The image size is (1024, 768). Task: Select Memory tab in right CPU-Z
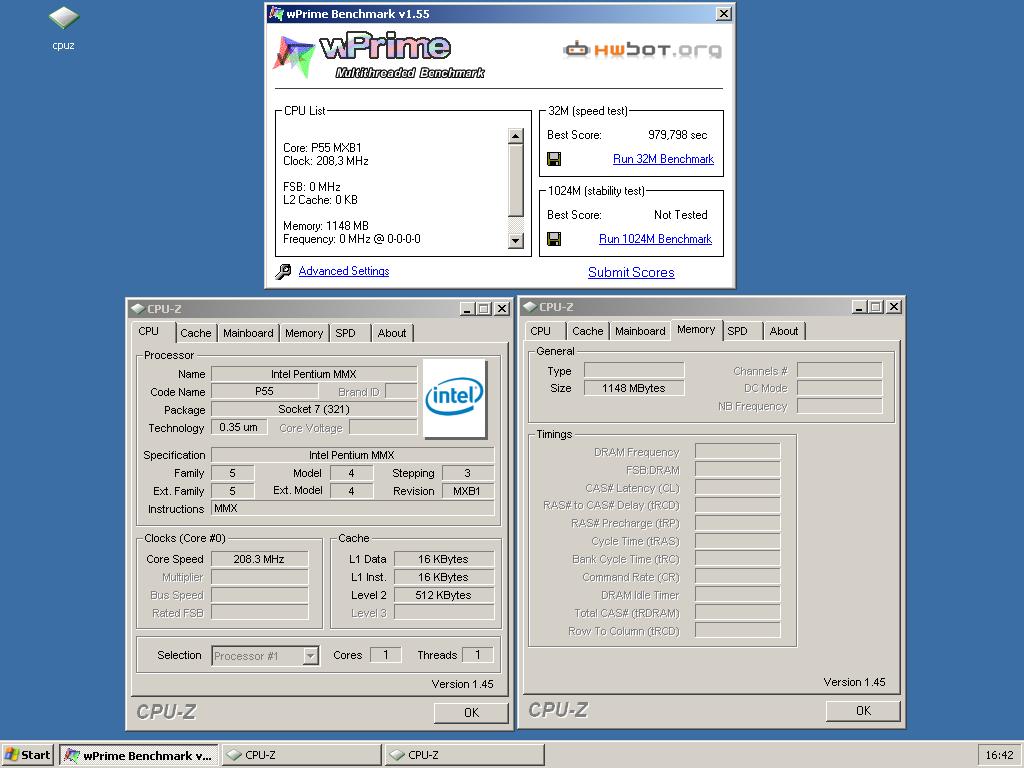point(696,329)
